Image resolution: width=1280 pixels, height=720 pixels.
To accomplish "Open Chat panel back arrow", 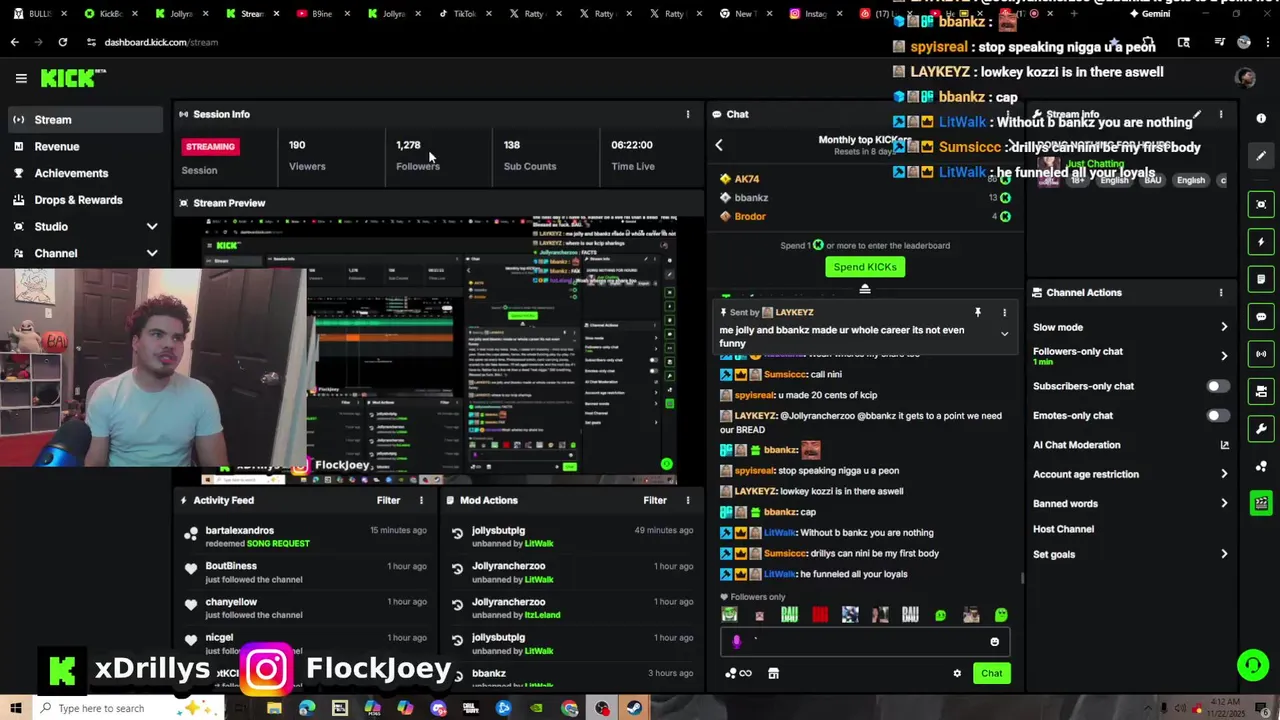I will point(718,145).
